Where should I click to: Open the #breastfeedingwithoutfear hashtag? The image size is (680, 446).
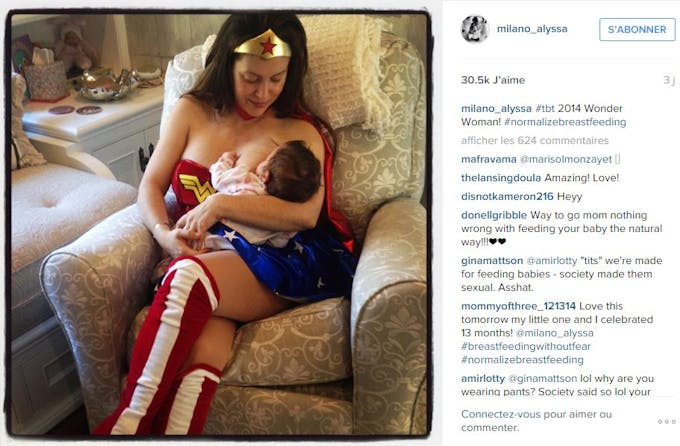526,346
